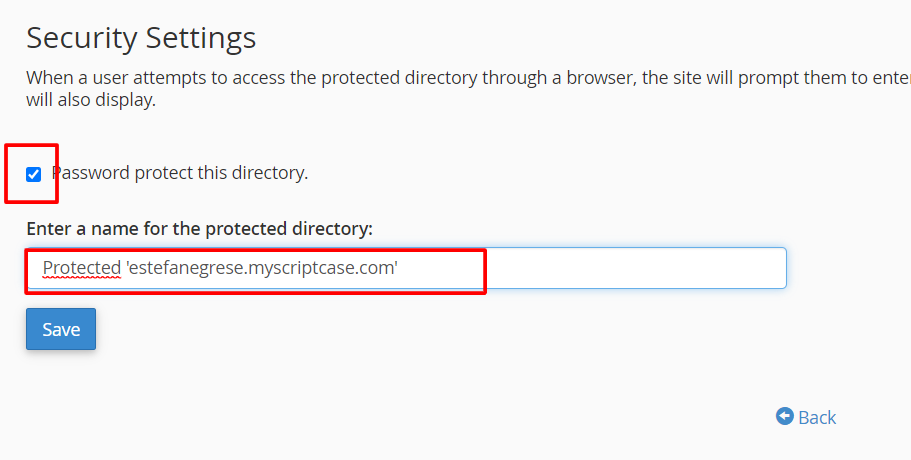Click the blue circular back arrow icon
The height and width of the screenshot is (460, 911).
click(x=784, y=416)
